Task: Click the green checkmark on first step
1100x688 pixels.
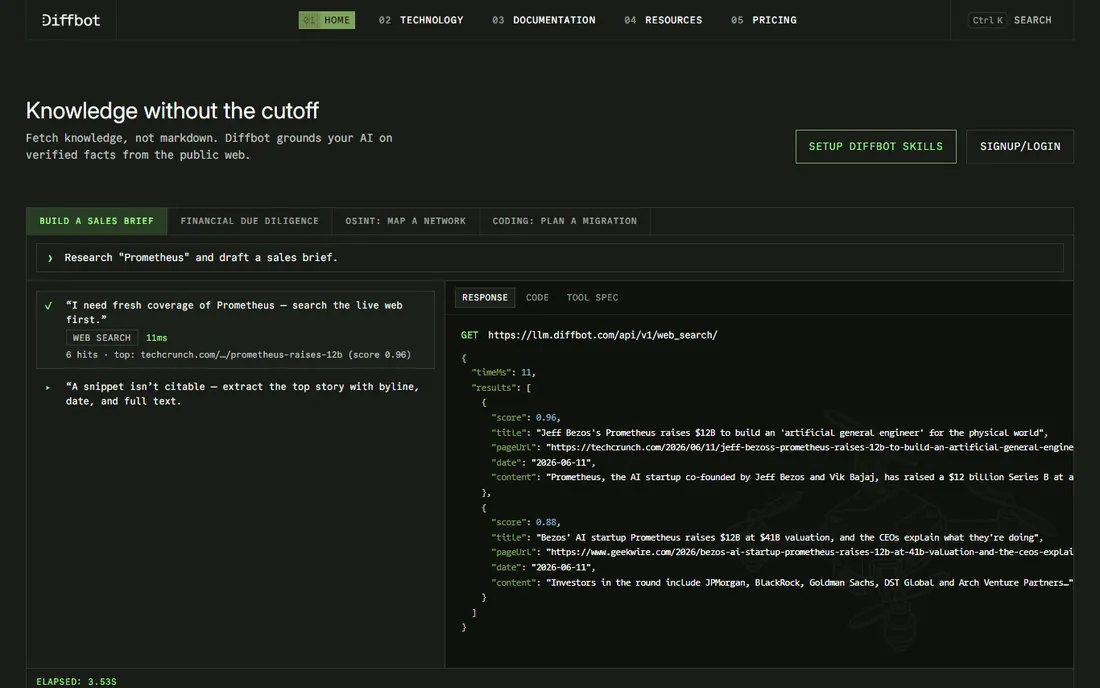Action: click(48, 306)
